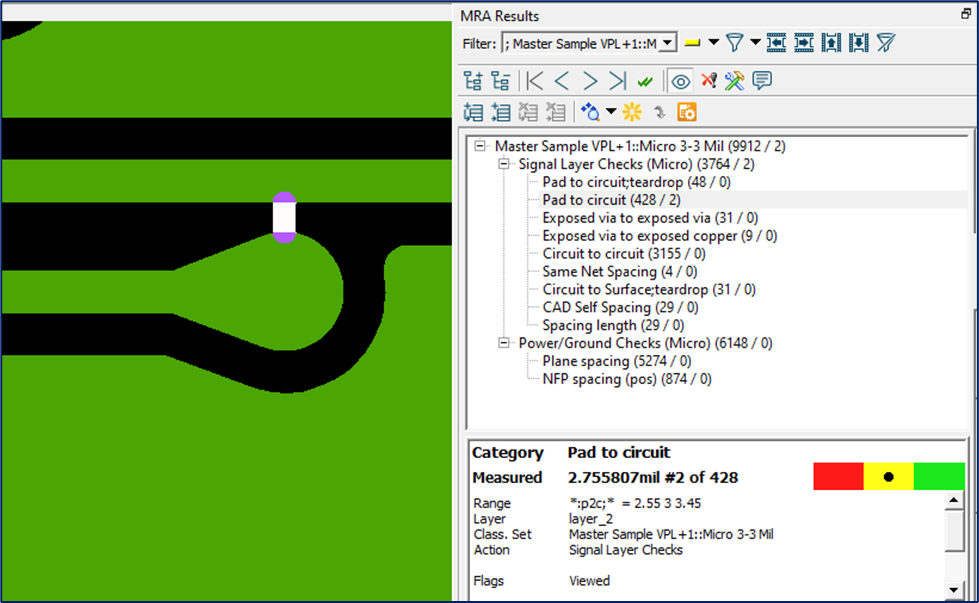Click the clear filter funnel icon
The height and width of the screenshot is (603, 979).
coord(885,42)
